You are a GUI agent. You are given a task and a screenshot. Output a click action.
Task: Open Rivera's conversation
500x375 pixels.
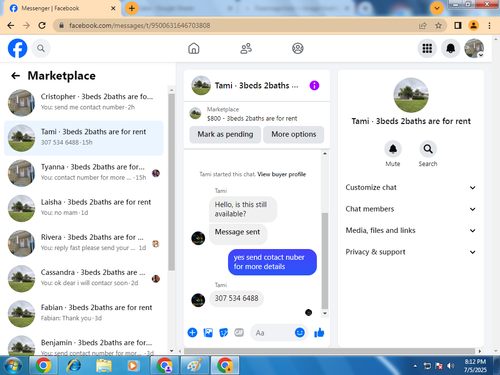click(83, 243)
